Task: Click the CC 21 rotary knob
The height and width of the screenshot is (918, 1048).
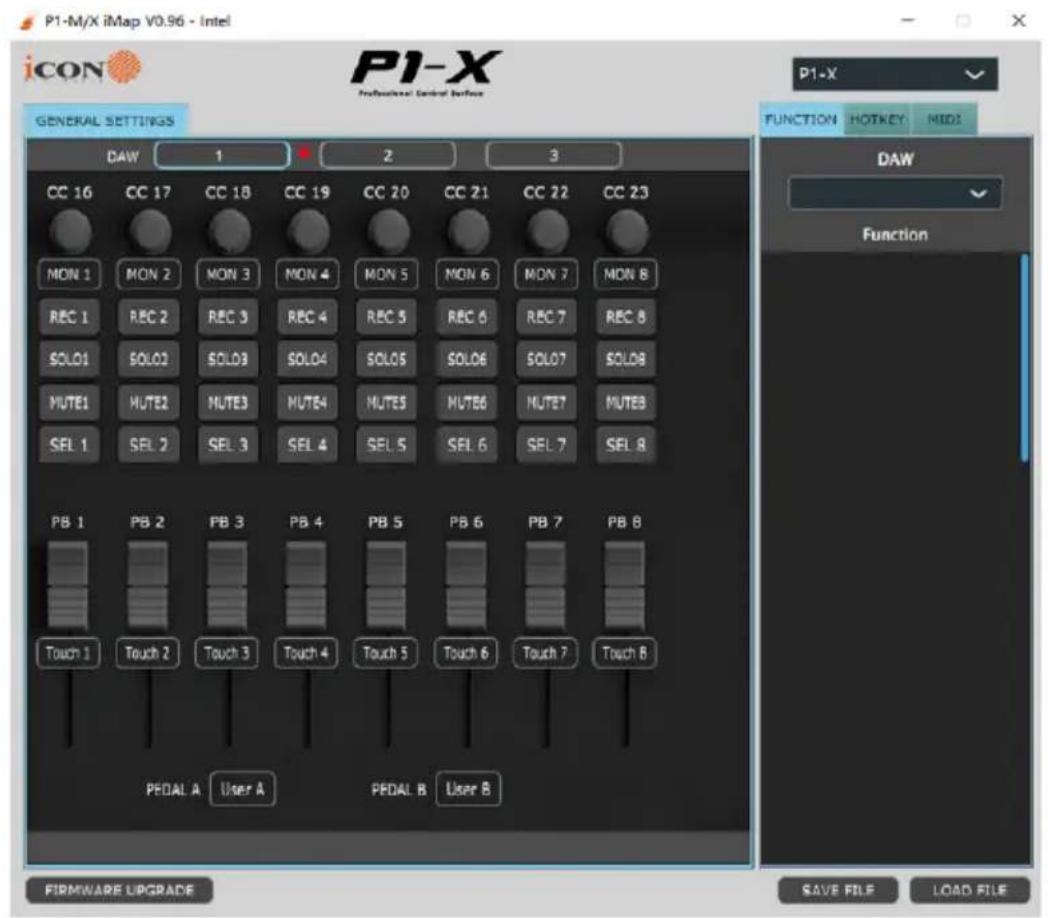Action: (x=468, y=232)
